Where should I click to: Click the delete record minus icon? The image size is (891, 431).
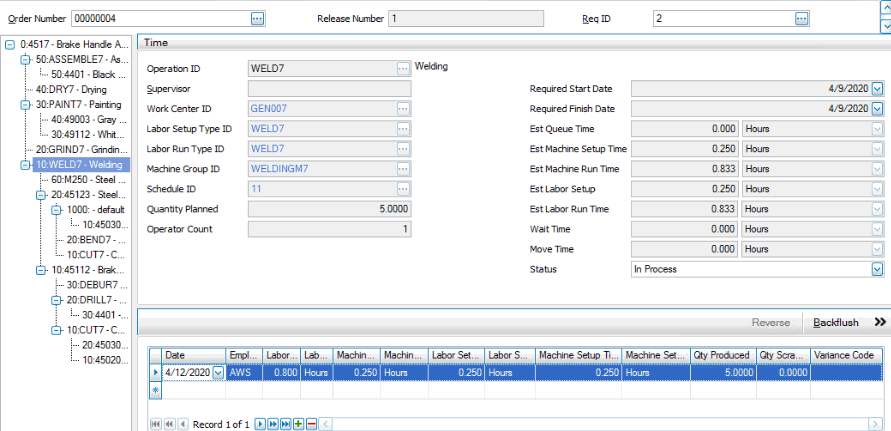pos(311,424)
